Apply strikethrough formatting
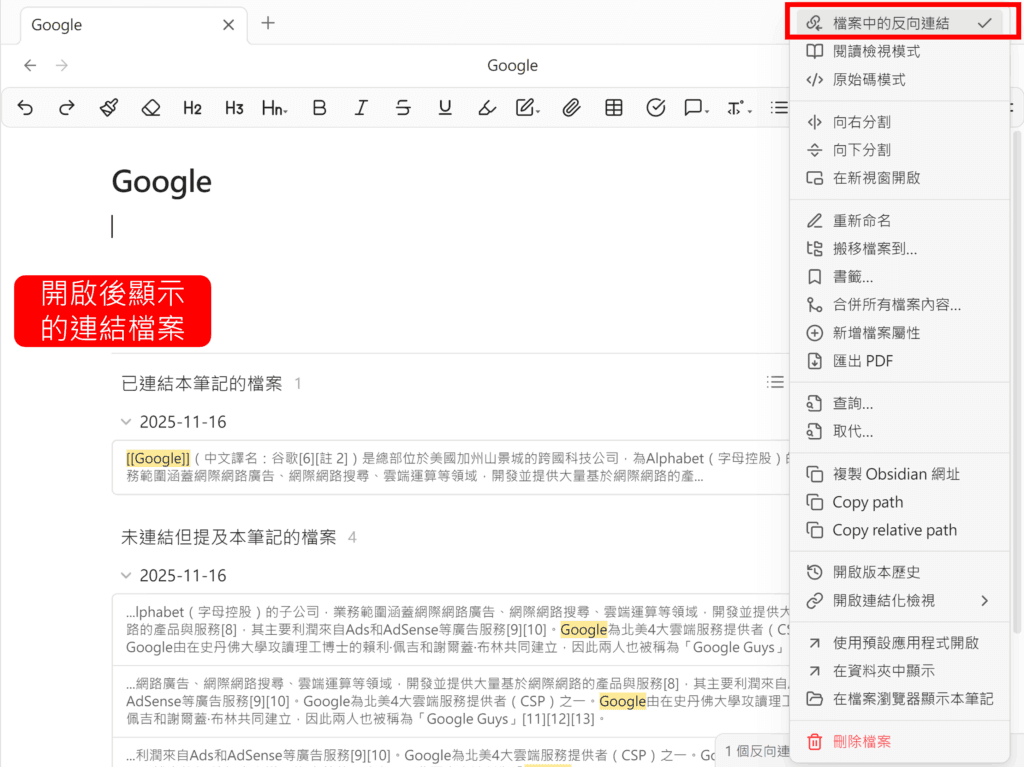The height and width of the screenshot is (767, 1024). click(x=403, y=108)
